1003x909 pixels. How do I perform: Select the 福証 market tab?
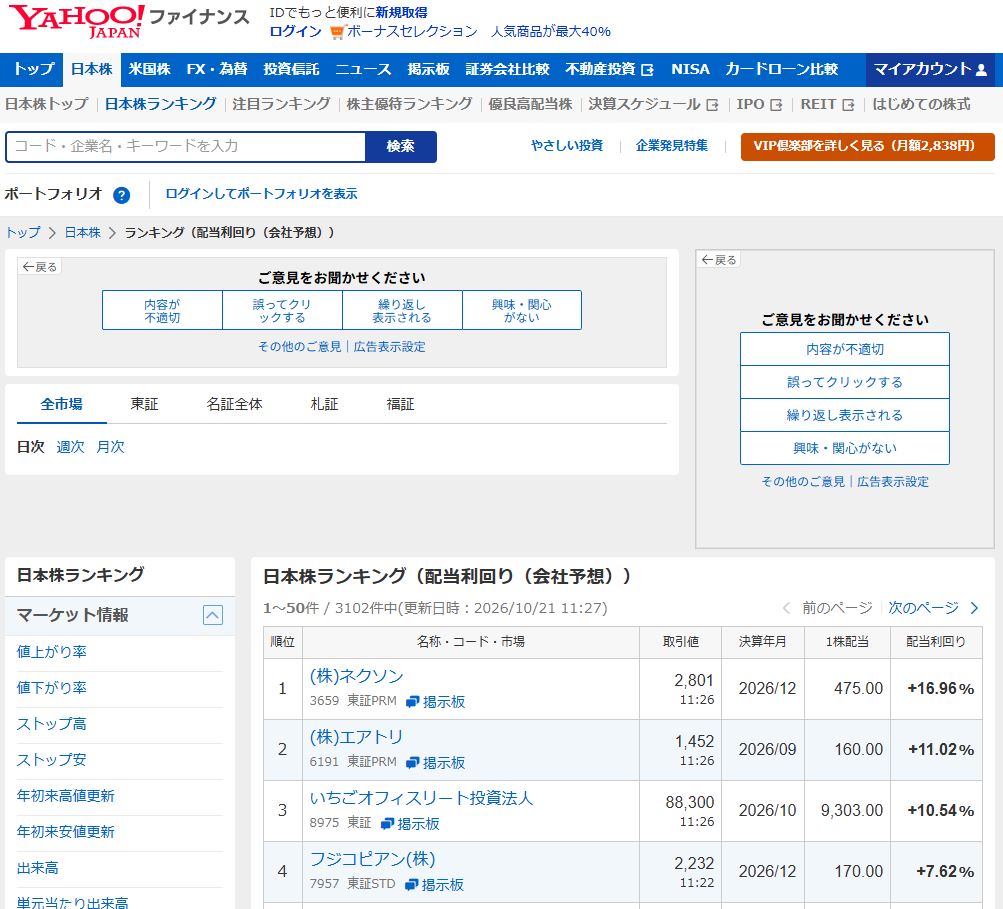(x=400, y=404)
